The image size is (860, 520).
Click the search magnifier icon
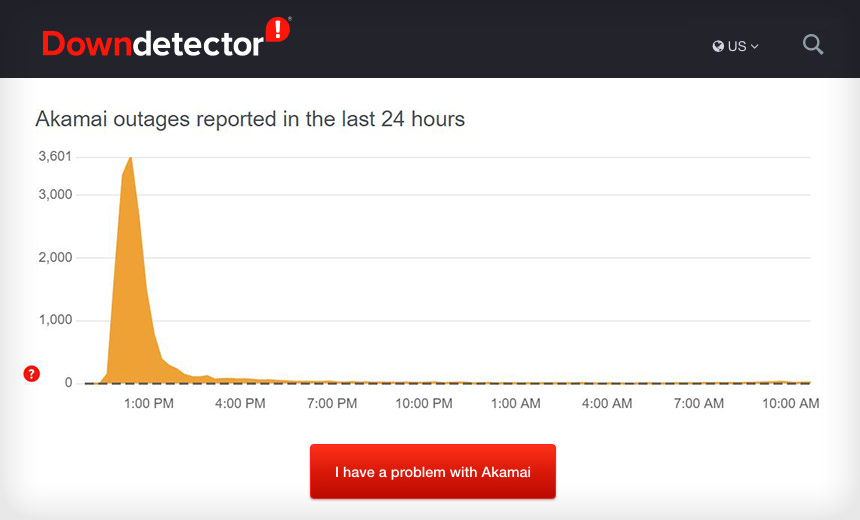pos(813,44)
